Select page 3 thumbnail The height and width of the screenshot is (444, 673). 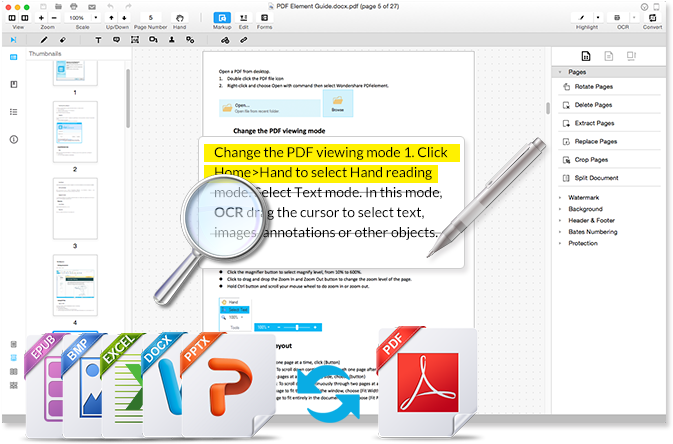pos(75,209)
